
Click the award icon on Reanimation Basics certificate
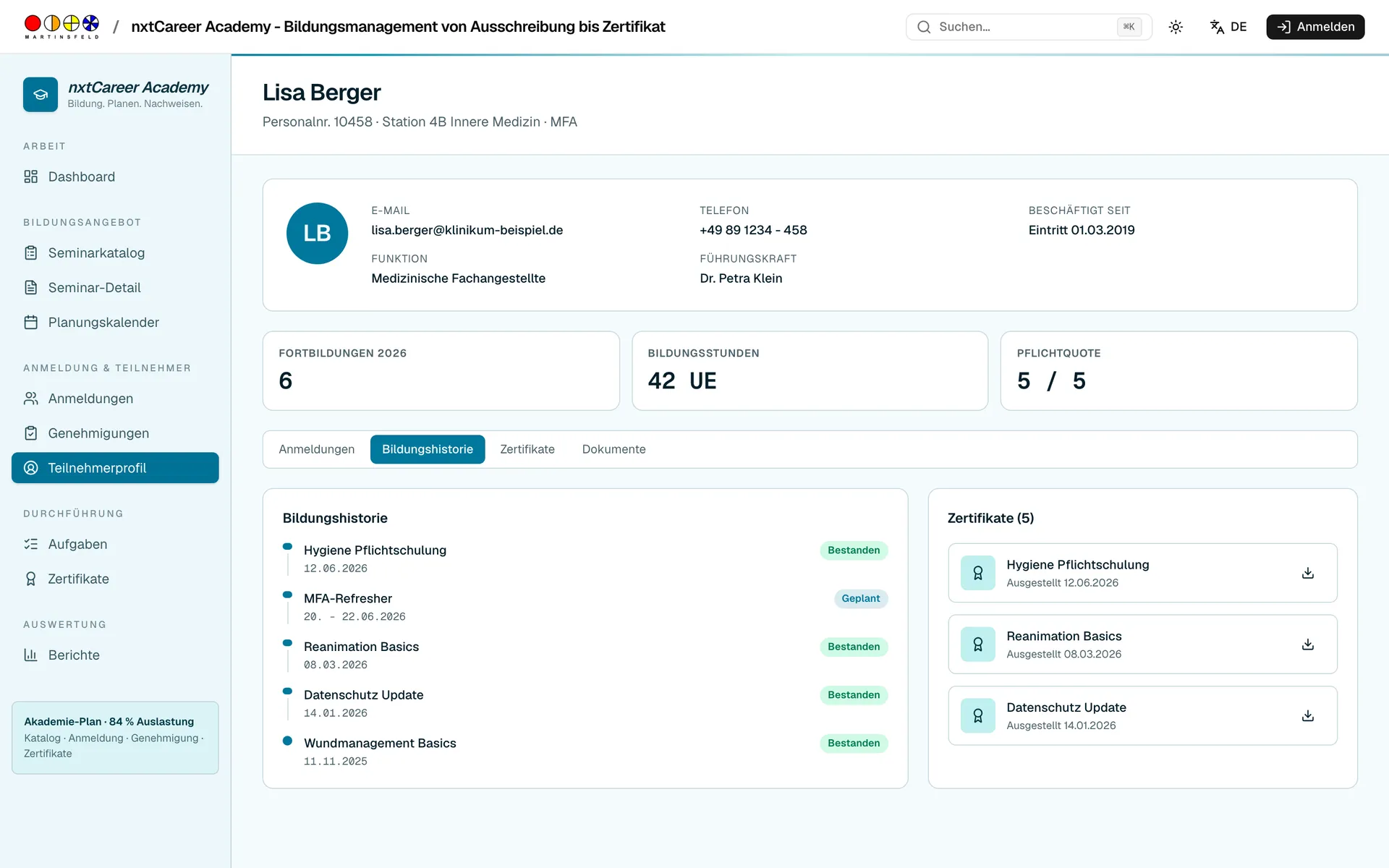pyautogui.click(x=978, y=644)
